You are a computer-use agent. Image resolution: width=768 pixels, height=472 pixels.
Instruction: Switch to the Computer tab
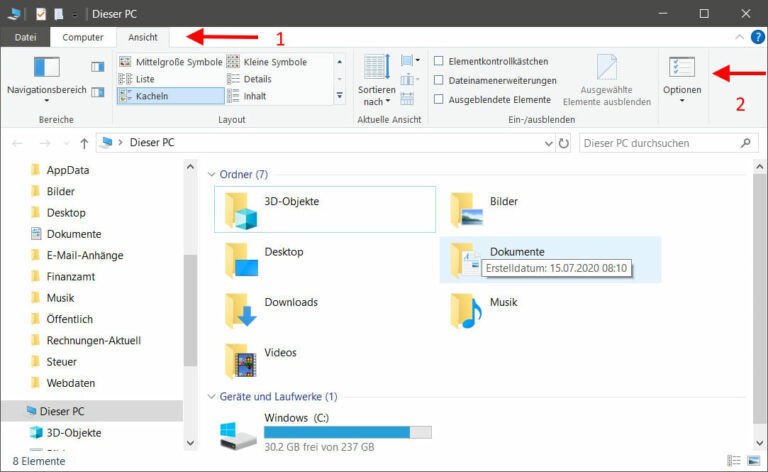click(x=83, y=37)
